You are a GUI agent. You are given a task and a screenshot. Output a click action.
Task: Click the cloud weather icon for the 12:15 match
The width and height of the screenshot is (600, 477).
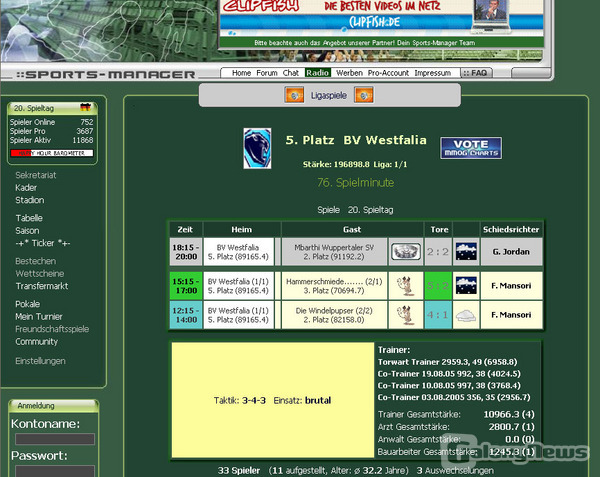[x=465, y=314]
